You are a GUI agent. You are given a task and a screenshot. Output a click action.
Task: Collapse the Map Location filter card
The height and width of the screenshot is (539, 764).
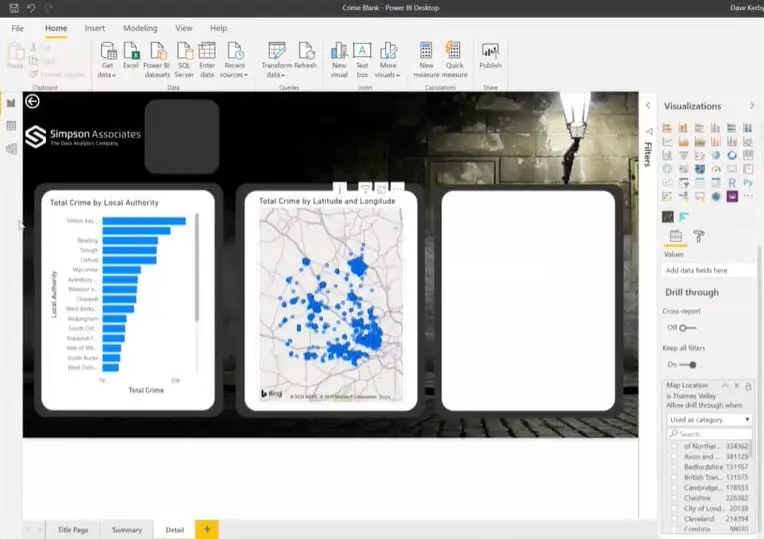[x=725, y=386]
